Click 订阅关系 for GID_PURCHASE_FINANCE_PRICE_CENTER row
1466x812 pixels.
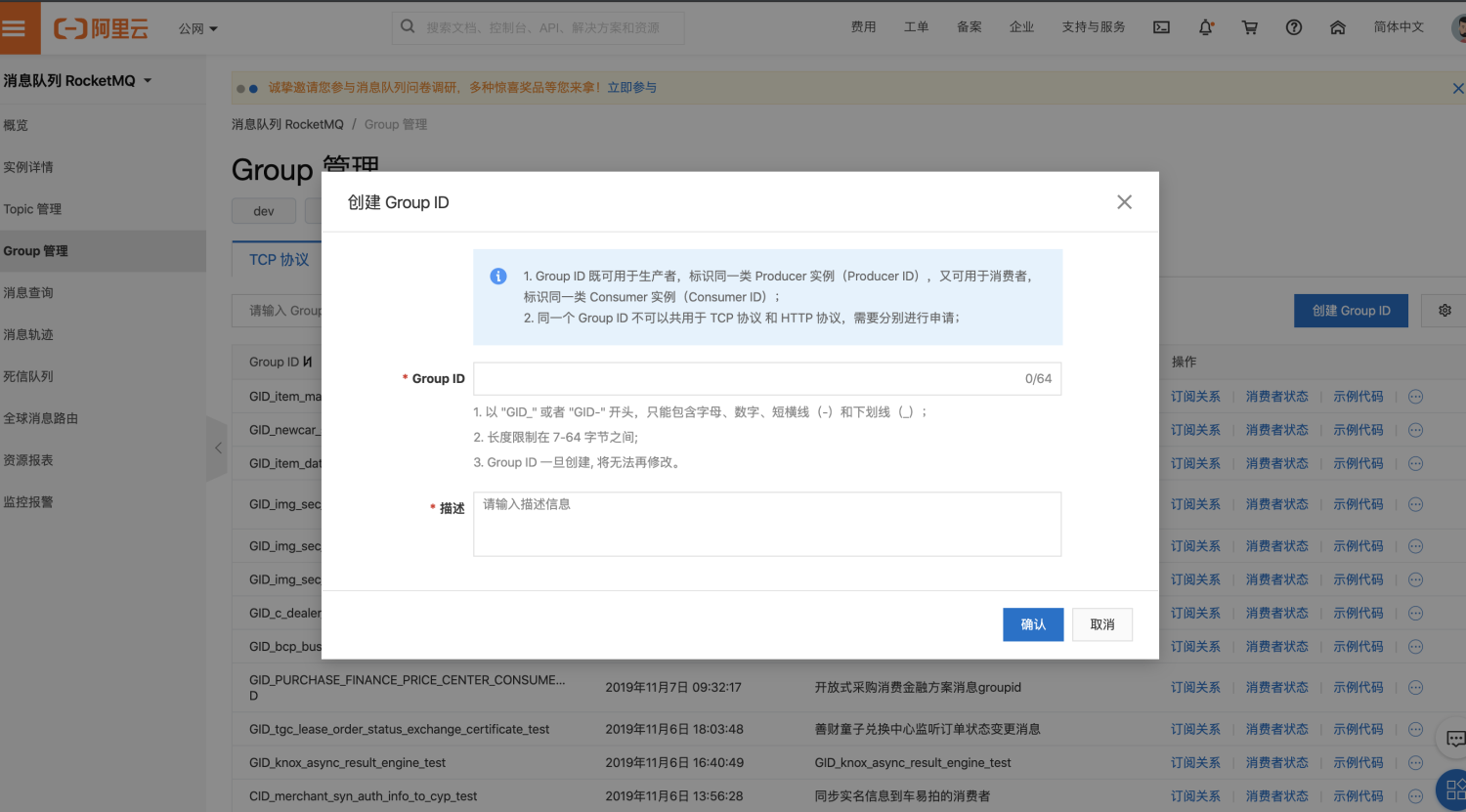(x=1195, y=688)
